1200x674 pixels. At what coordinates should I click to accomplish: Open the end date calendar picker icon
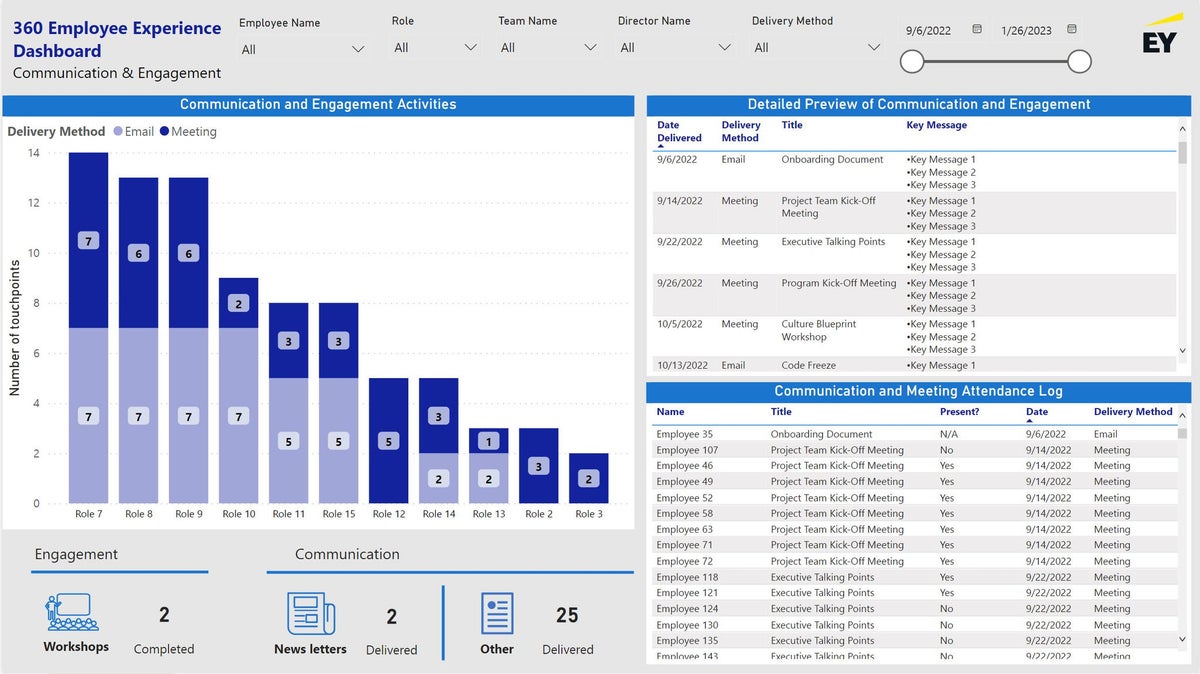point(1072,30)
